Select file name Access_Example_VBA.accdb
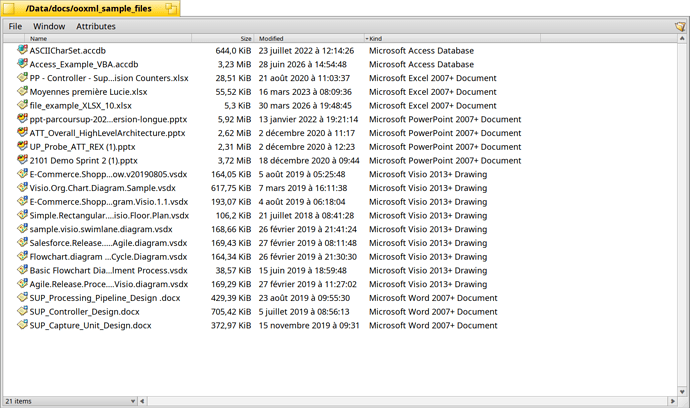This screenshot has height=408, width=690. 84,64
